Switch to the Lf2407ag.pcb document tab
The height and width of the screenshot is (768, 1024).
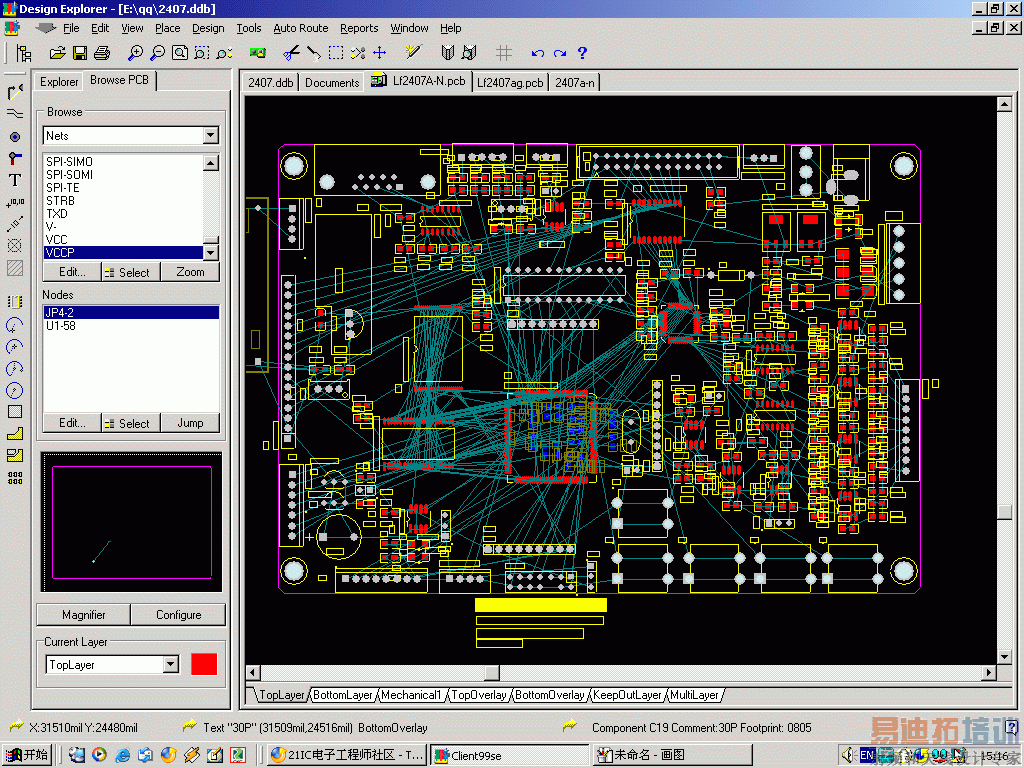click(510, 82)
